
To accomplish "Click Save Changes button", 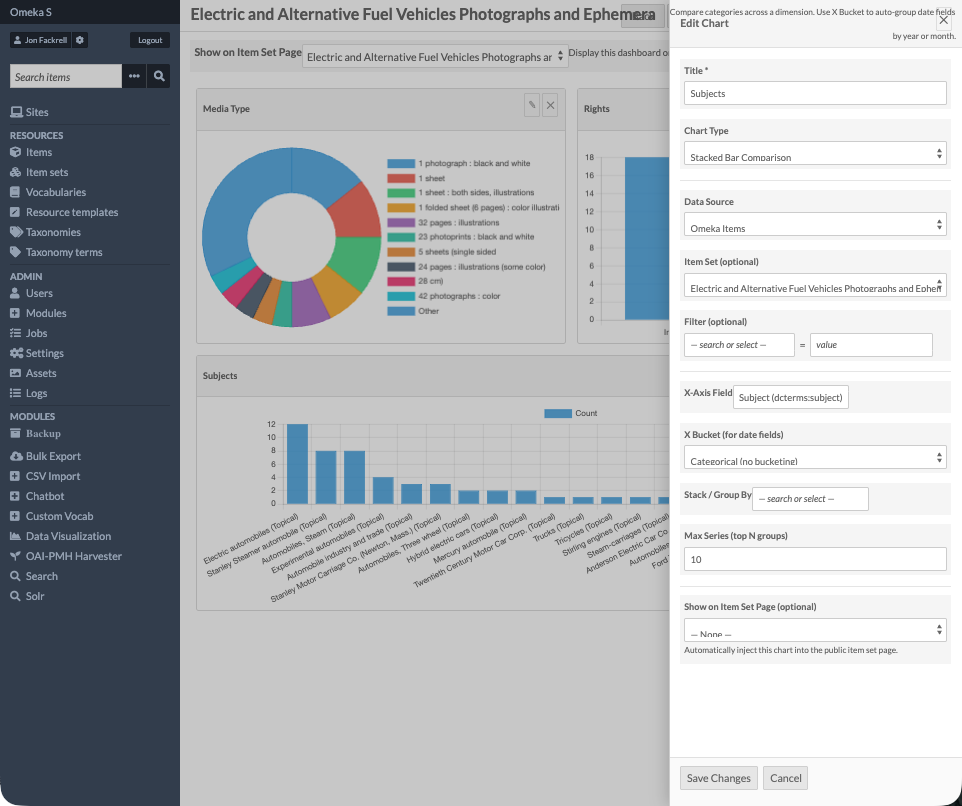I will coord(718,778).
